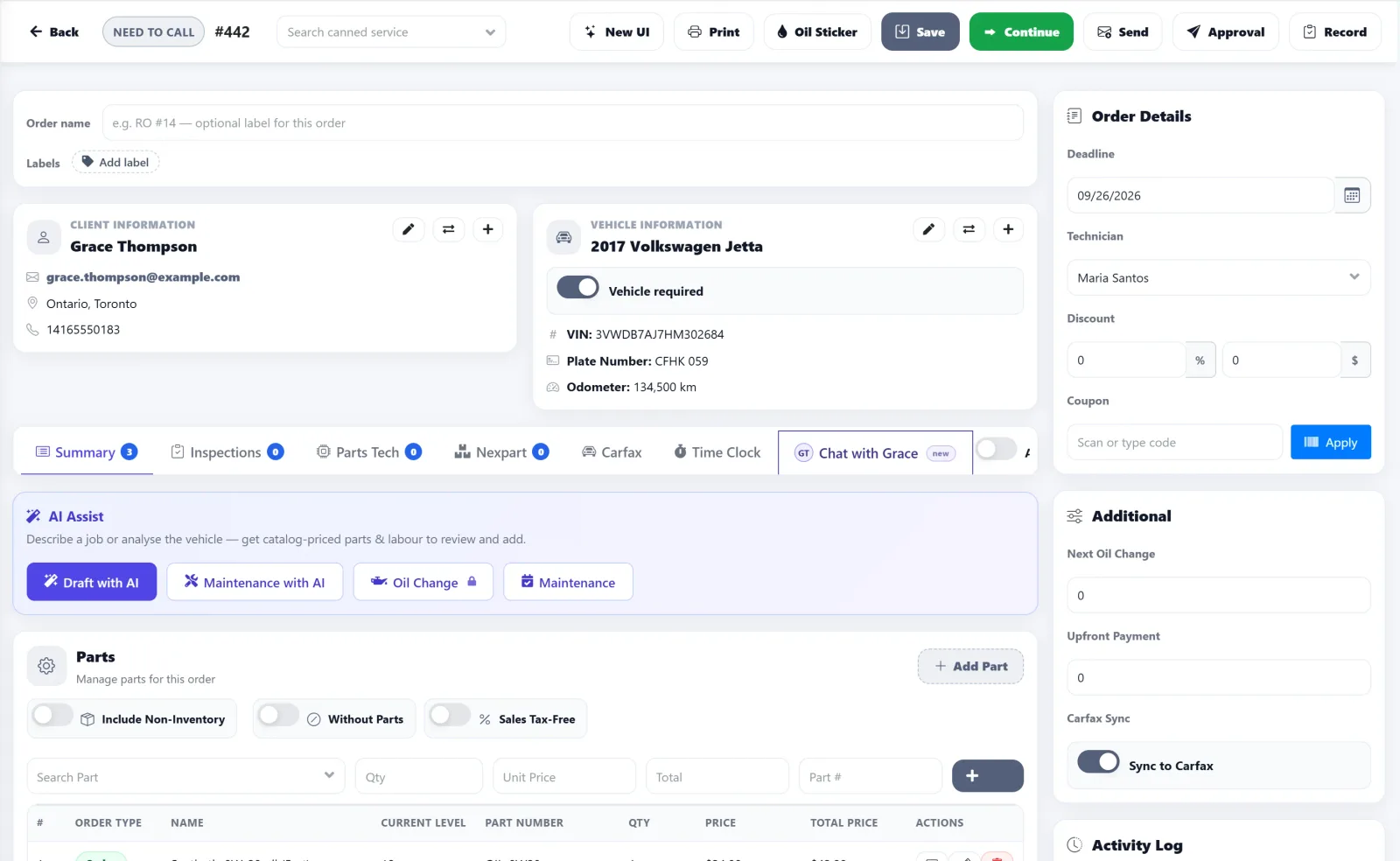
Task: Edit vehicle information with pencil icon
Action: pos(929,229)
